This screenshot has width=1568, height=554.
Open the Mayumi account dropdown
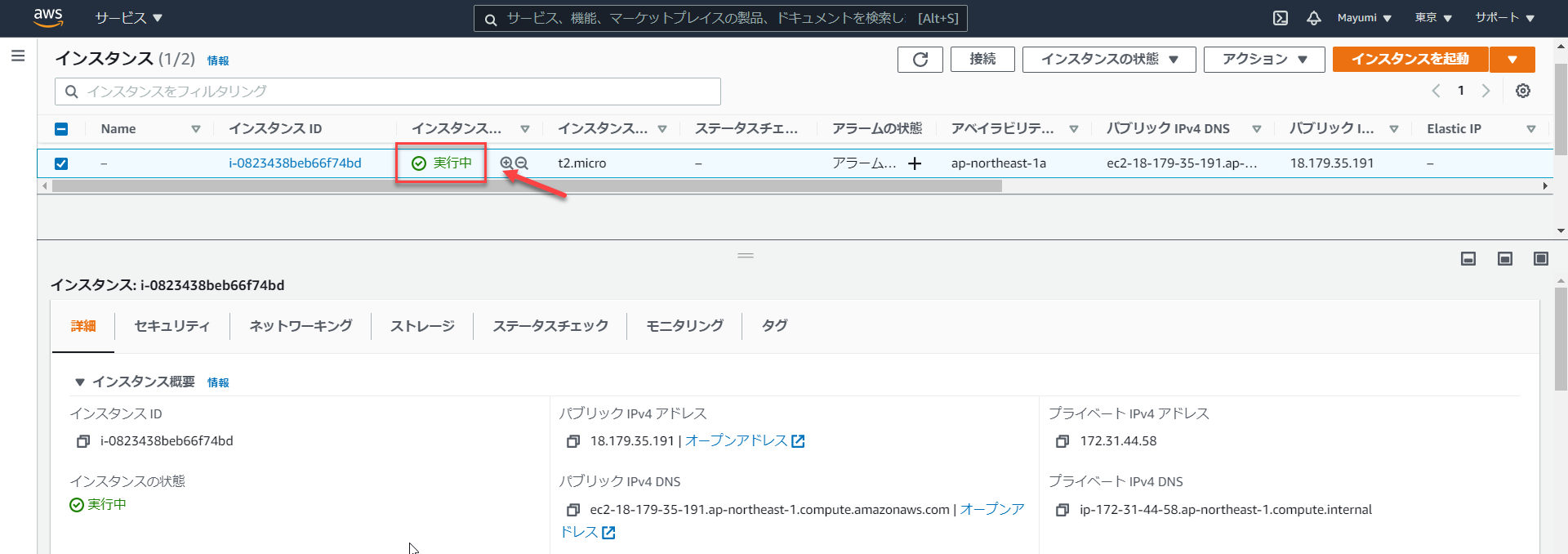[x=1365, y=18]
